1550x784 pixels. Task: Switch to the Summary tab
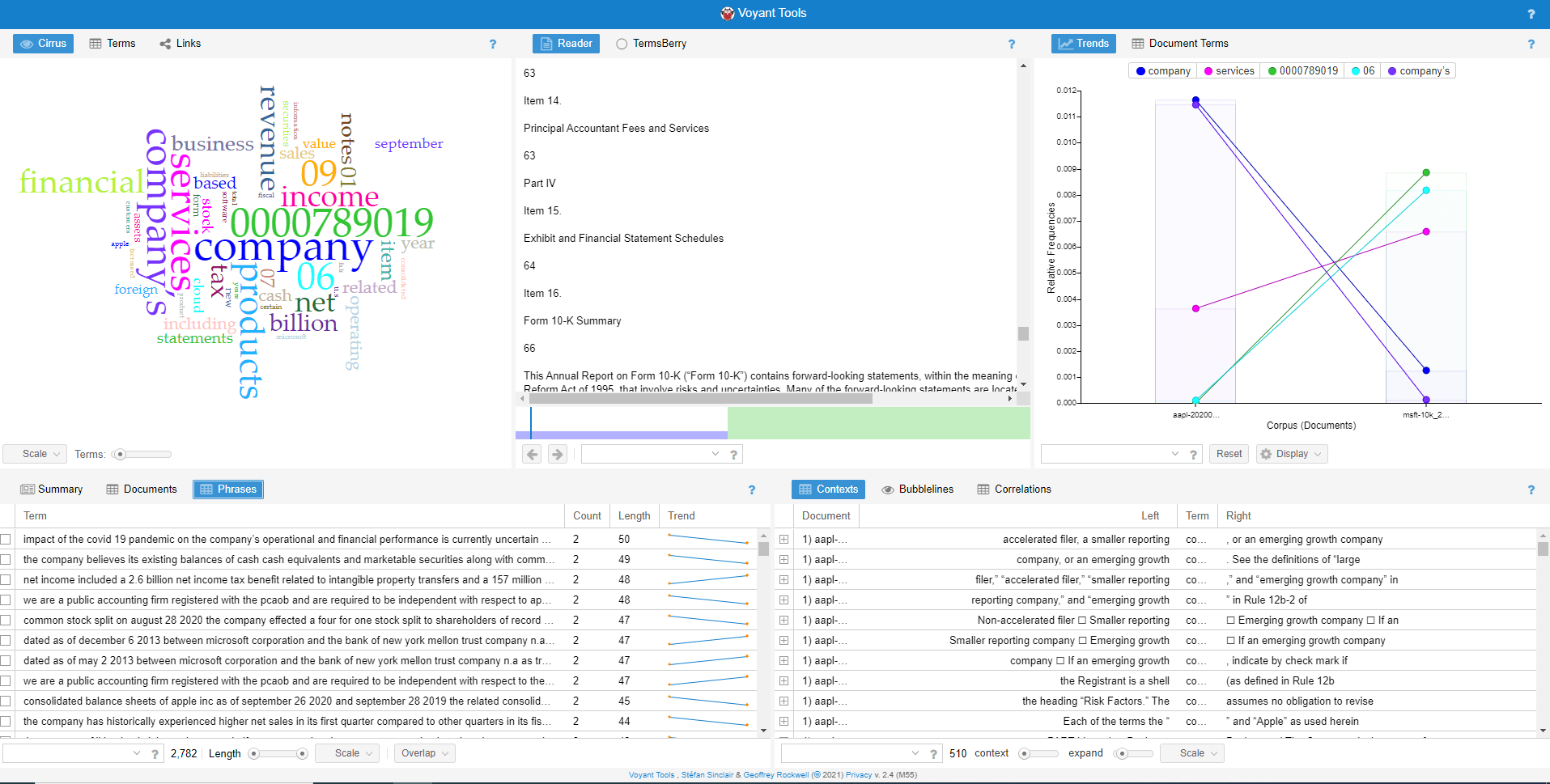click(52, 489)
